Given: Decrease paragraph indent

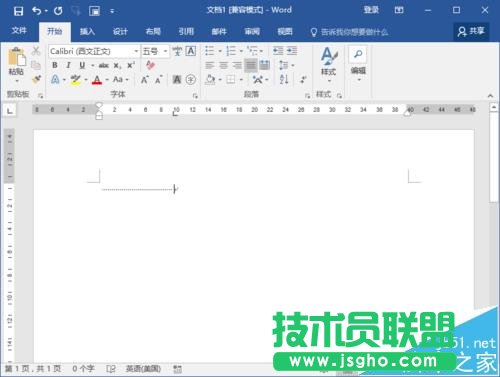Looking at the screenshot, I should point(278,51).
